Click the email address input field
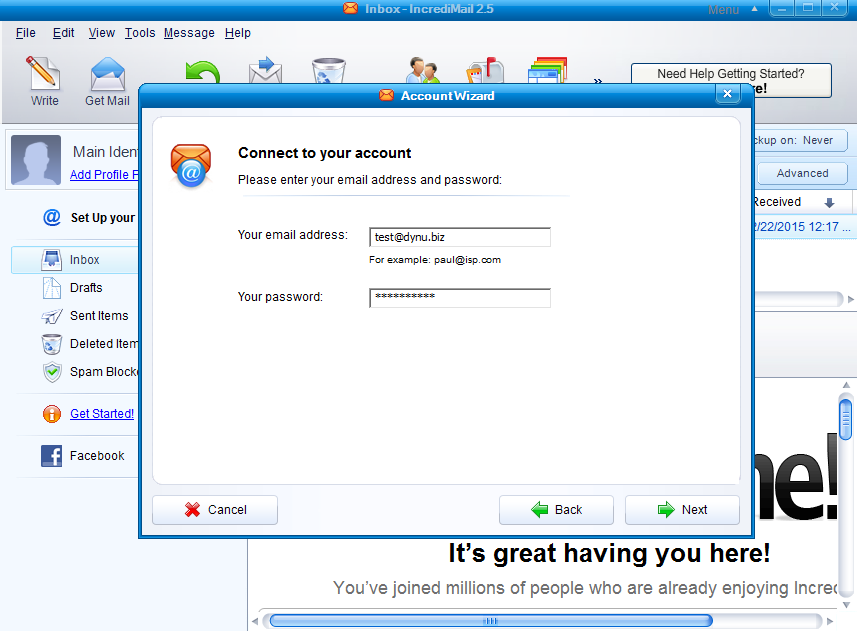This screenshot has height=631, width=857. 460,237
